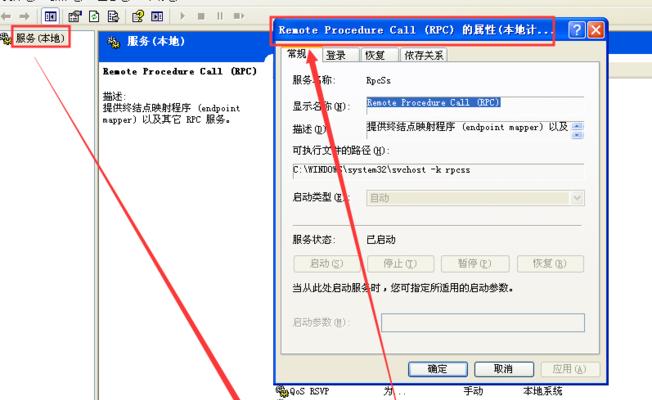Click the Export list toolbar icon
The height and width of the screenshot is (400, 652).
[x=113, y=16]
